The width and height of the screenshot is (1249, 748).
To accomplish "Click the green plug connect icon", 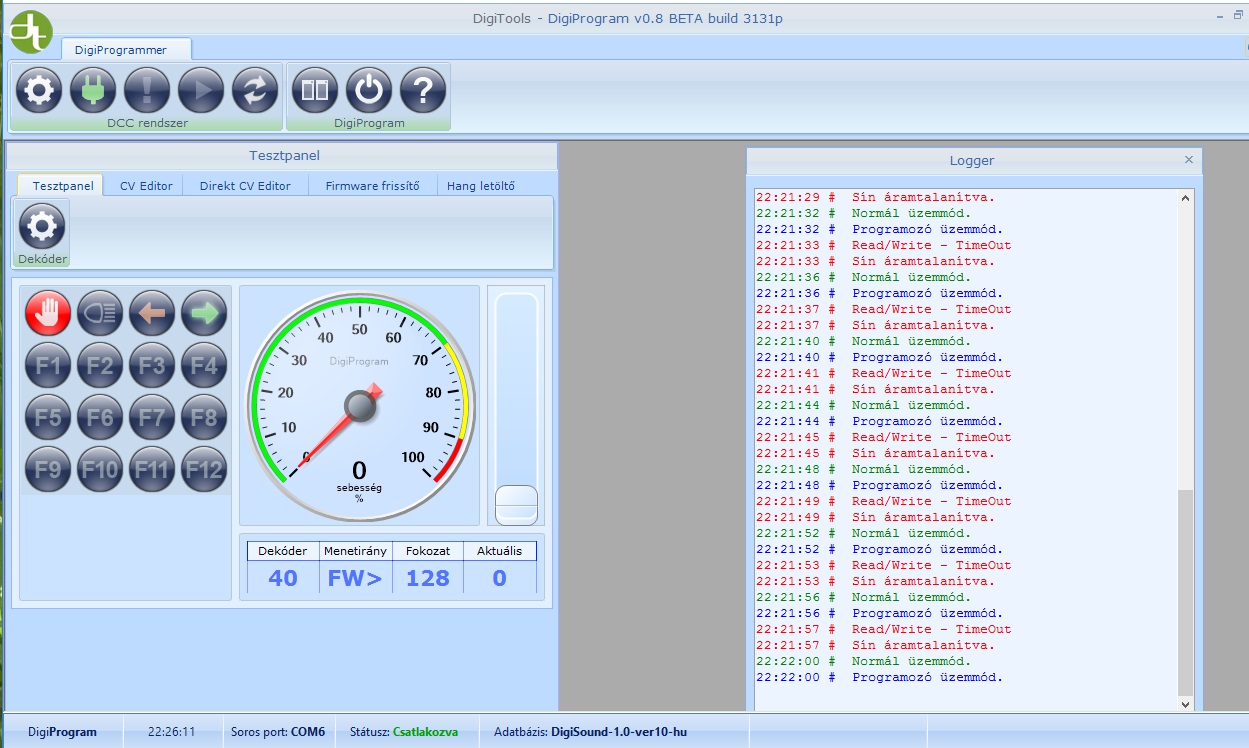I will click(x=93, y=91).
